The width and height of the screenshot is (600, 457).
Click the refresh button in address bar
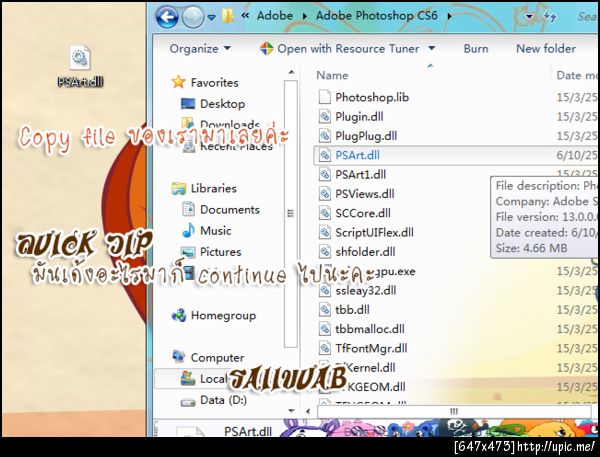550,16
